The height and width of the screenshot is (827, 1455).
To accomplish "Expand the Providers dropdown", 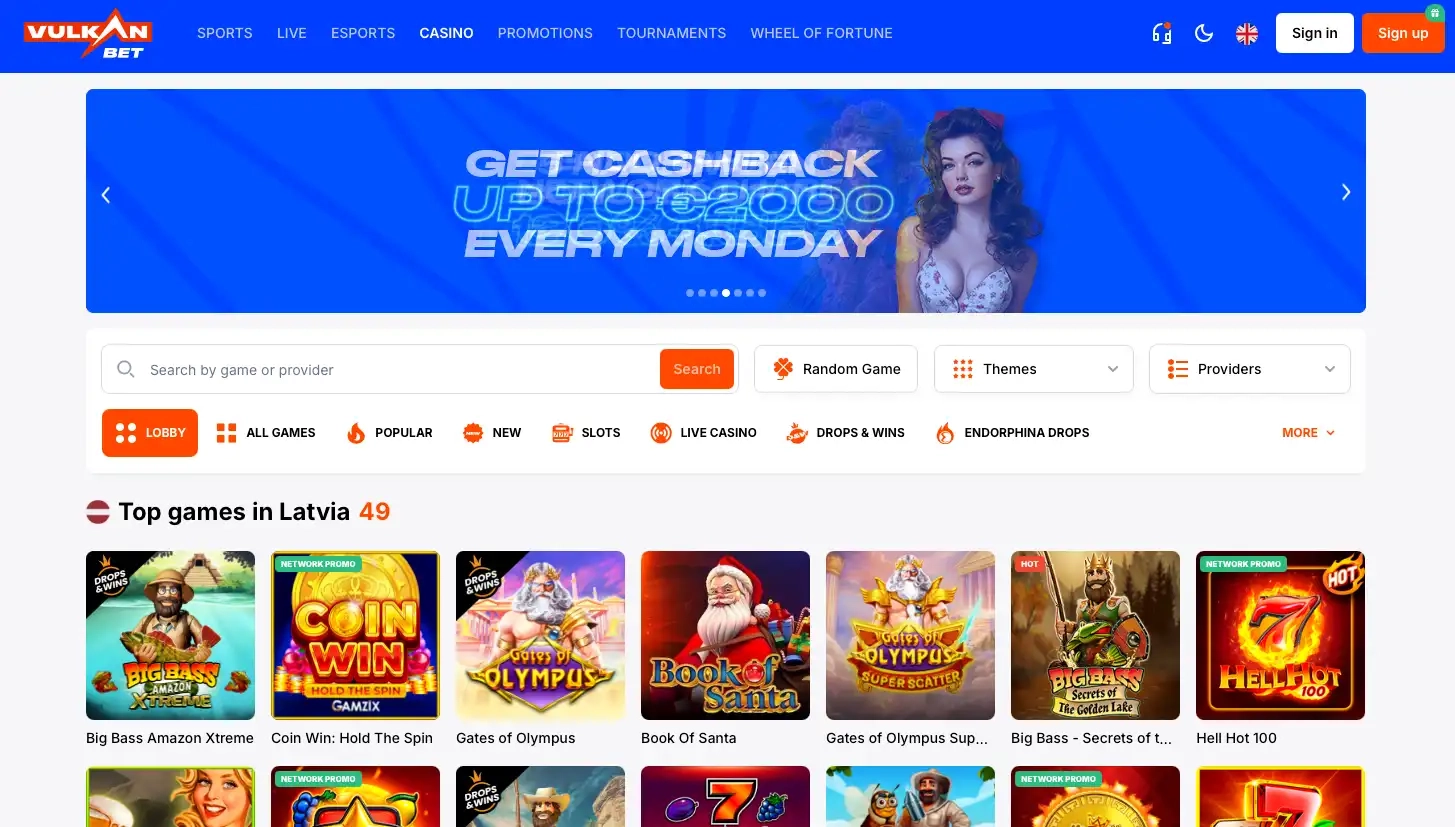I will (x=1250, y=369).
